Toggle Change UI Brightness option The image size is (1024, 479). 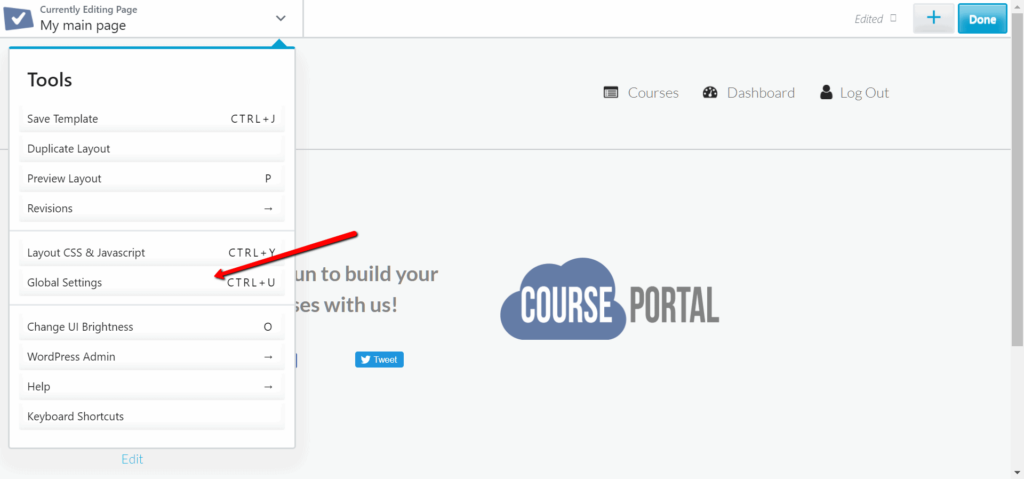pyautogui.click(x=151, y=327)
